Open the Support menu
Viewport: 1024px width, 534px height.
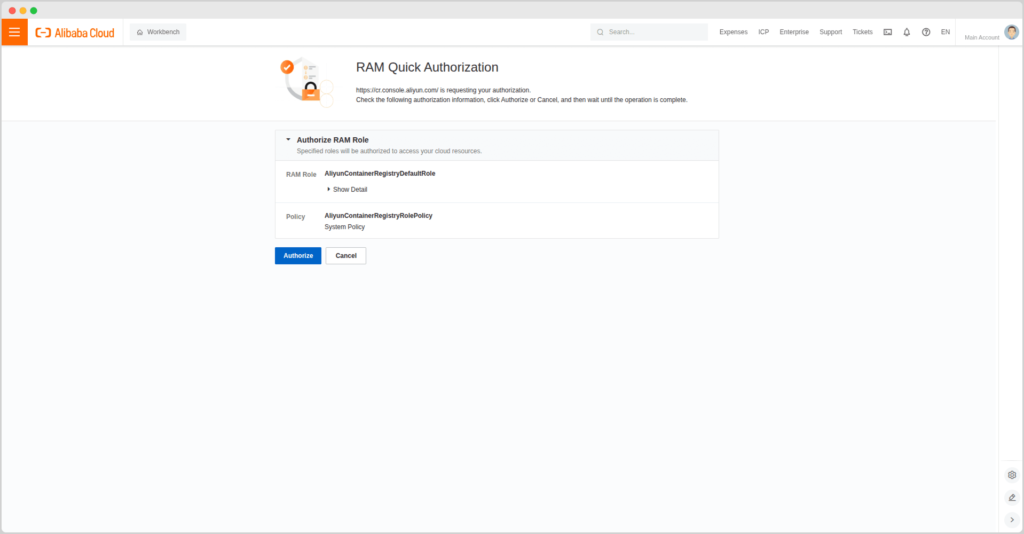pyautogui.click(x=831, y=32)
